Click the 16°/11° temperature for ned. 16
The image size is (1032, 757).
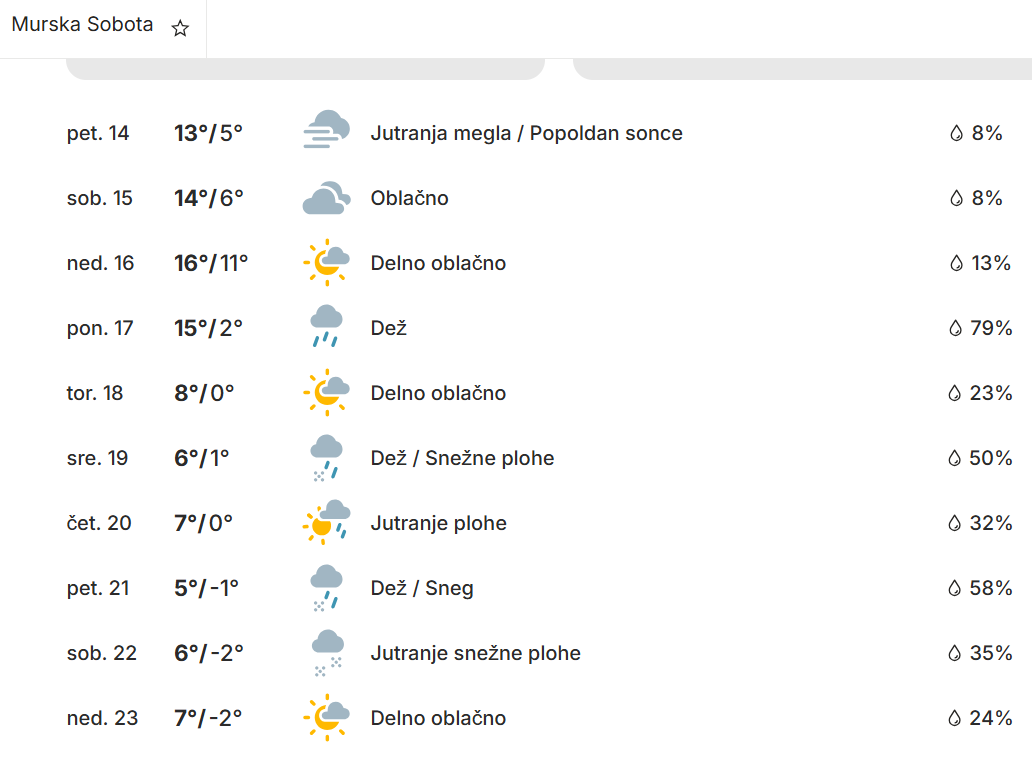211,263
